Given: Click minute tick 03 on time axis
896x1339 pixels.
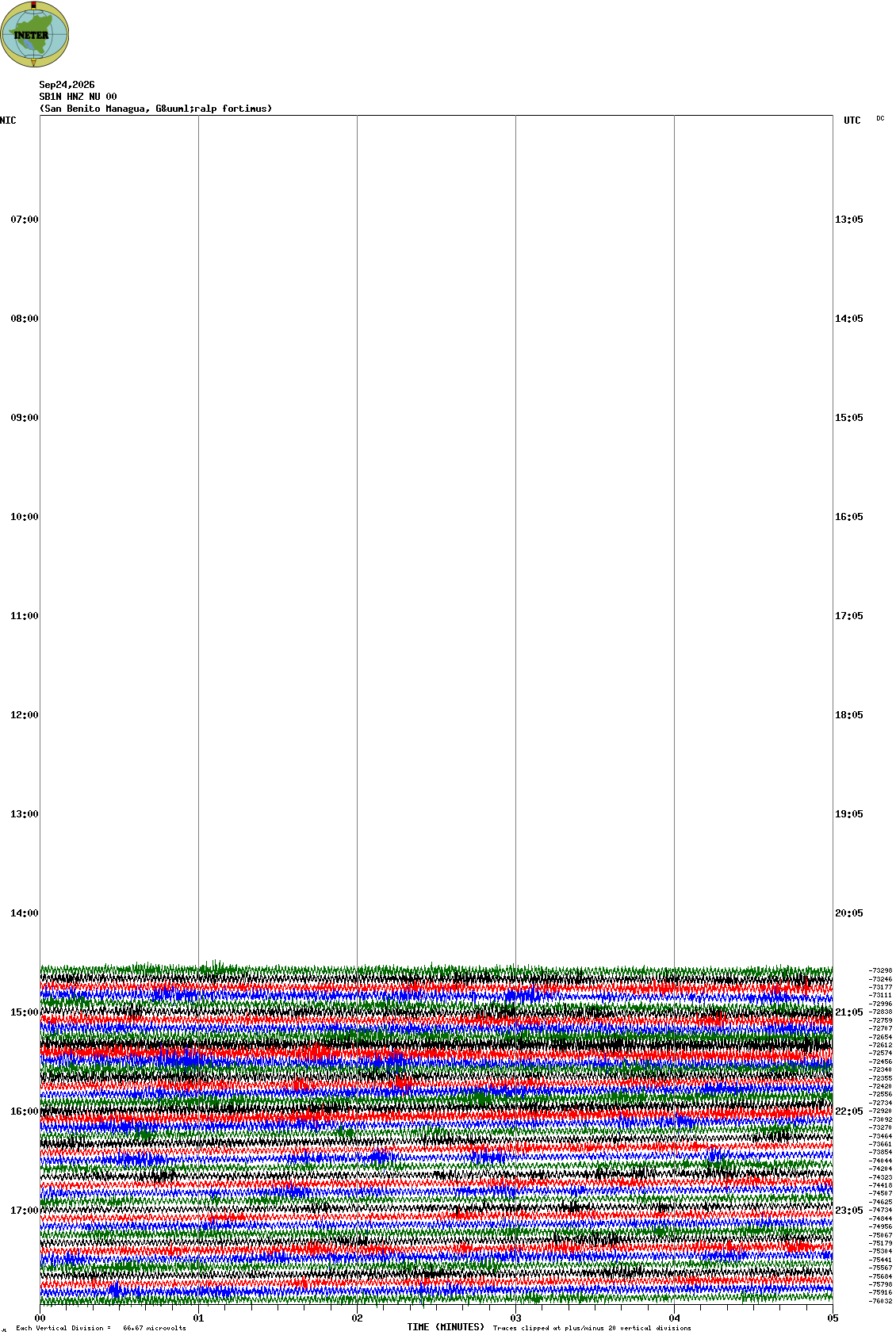Looking at the screenshot, I should coord(515,1318).
